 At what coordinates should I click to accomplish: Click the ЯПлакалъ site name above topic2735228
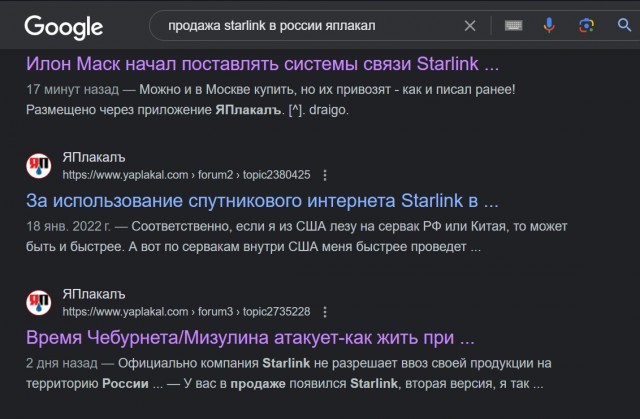click(94, 294)
